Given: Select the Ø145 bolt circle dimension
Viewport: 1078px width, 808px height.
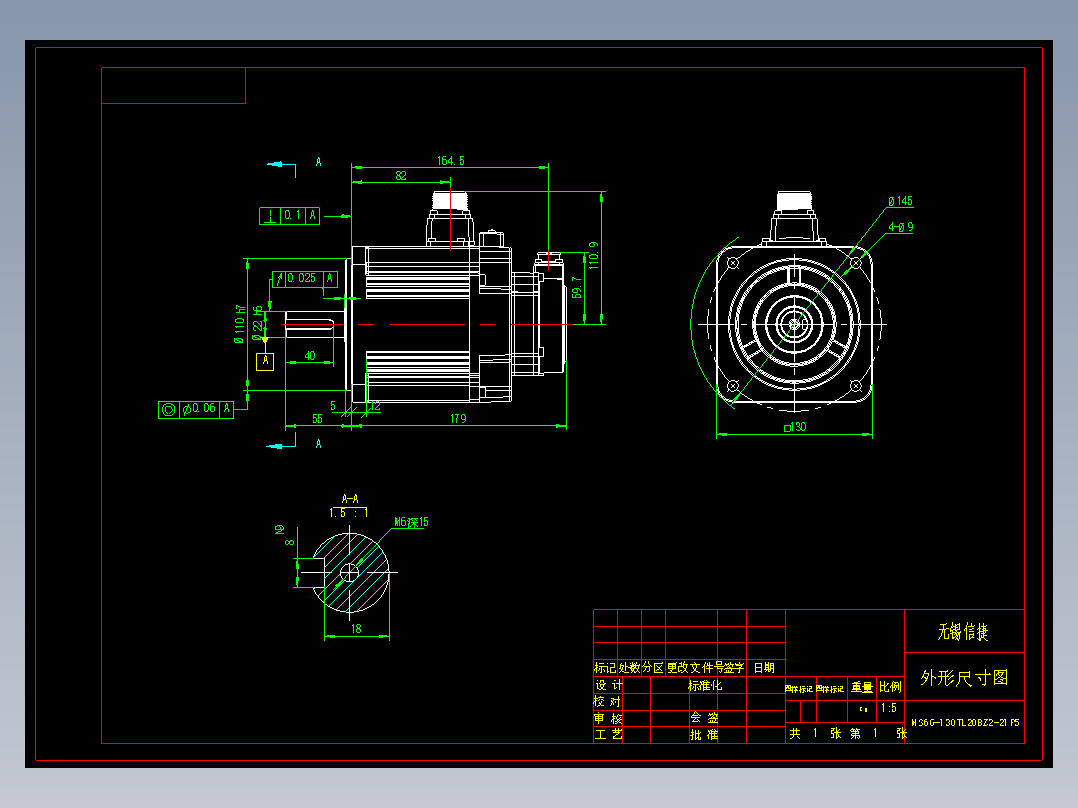Looking at the screenshot, I should (x=901, y=201).
